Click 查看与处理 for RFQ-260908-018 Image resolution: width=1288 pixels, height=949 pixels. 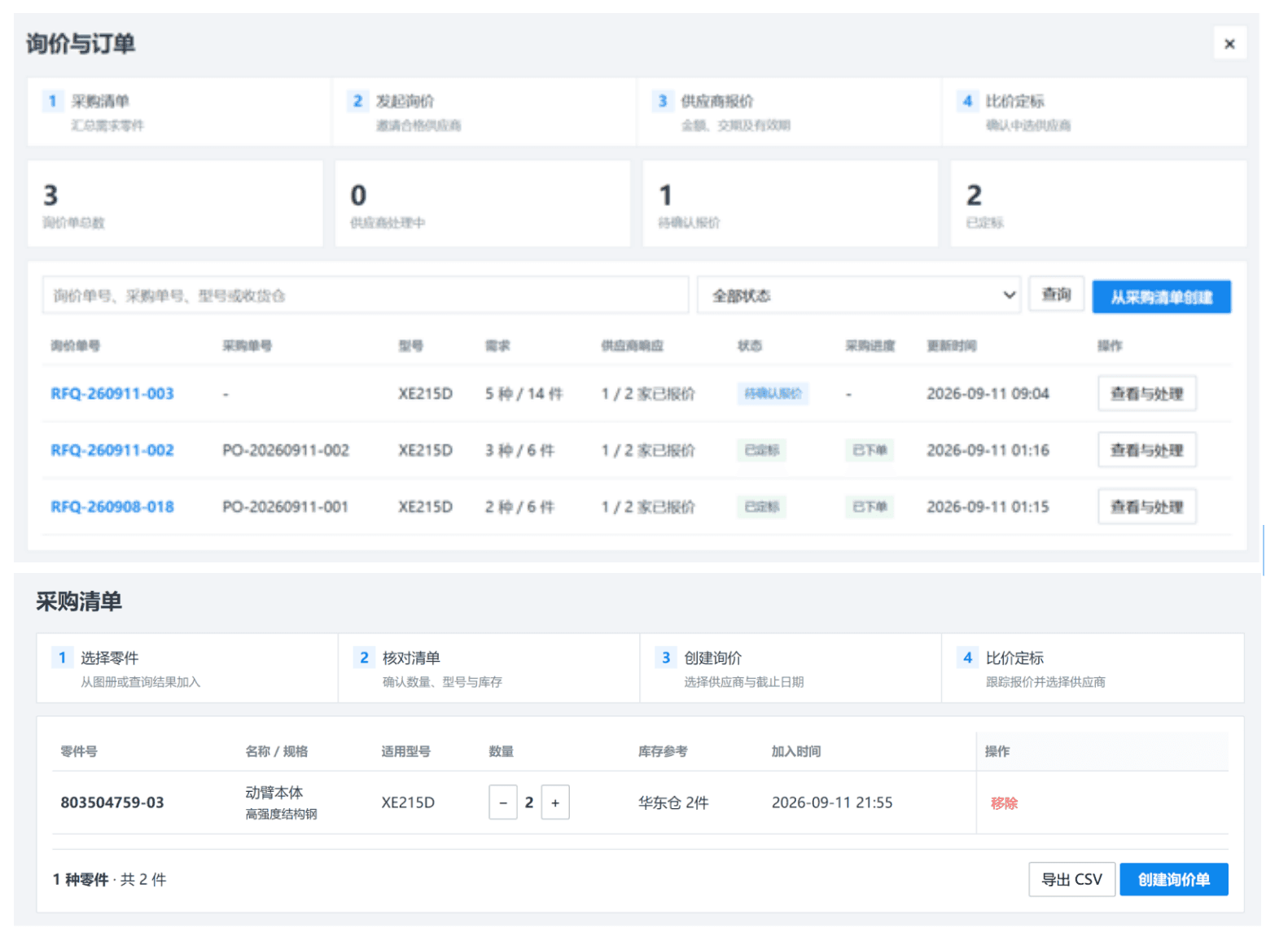(x=1146, y=507)
